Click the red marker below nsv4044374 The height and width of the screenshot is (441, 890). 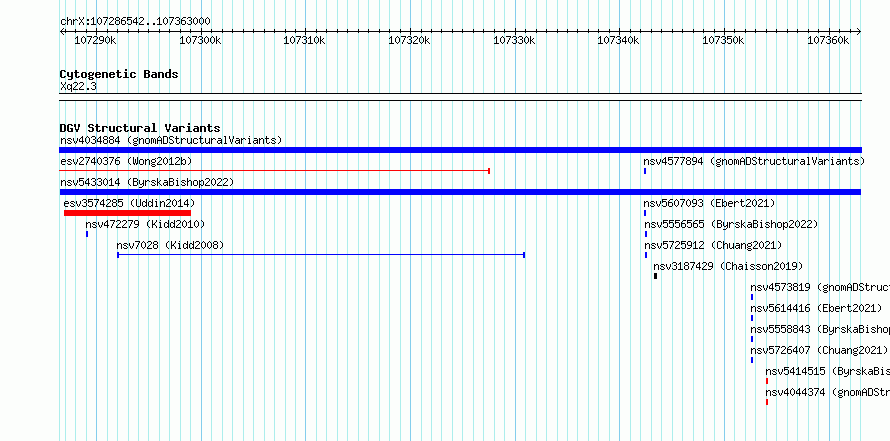click(767, 402)
